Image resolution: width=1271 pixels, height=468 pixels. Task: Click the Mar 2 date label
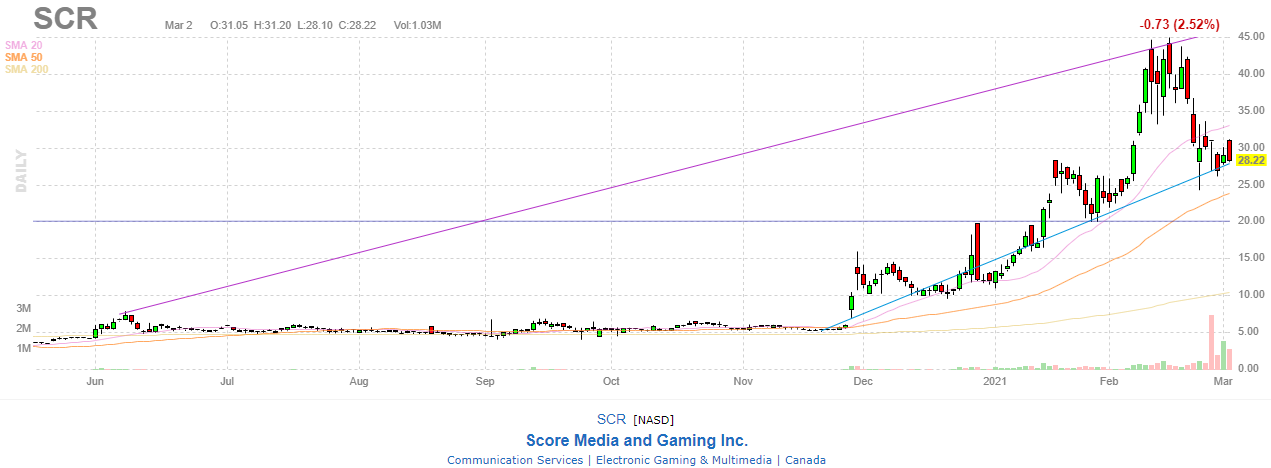178,24
